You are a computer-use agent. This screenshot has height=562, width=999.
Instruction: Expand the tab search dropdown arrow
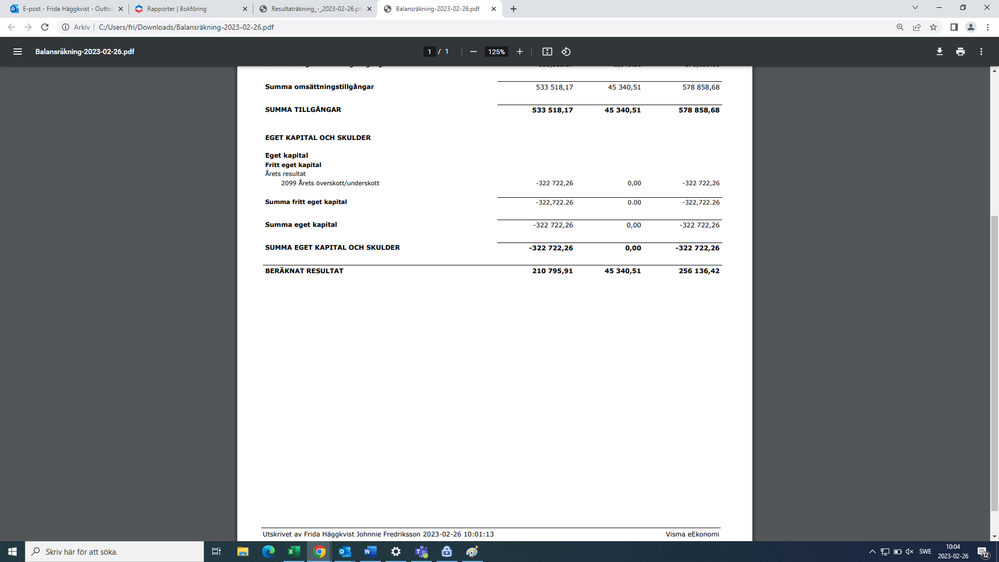click(914, 8)
